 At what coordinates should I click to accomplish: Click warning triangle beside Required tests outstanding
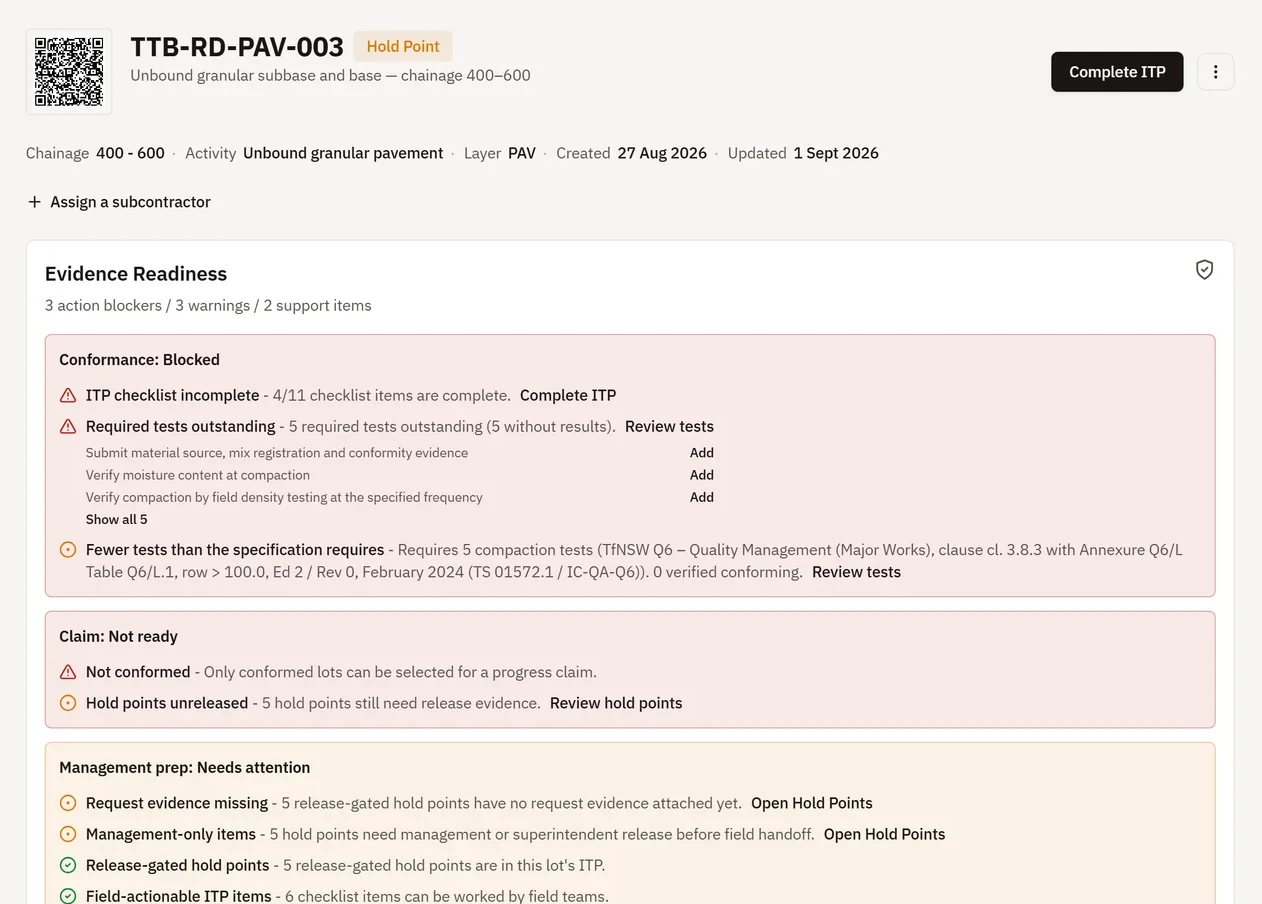tap(68, 426)
